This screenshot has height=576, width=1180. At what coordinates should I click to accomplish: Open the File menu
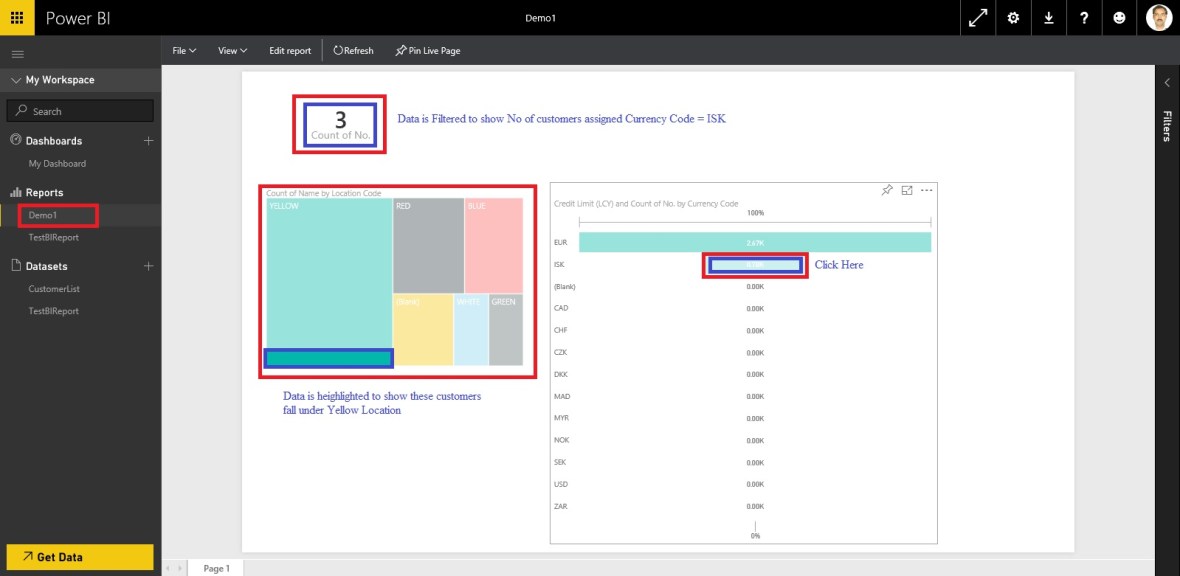184,50
